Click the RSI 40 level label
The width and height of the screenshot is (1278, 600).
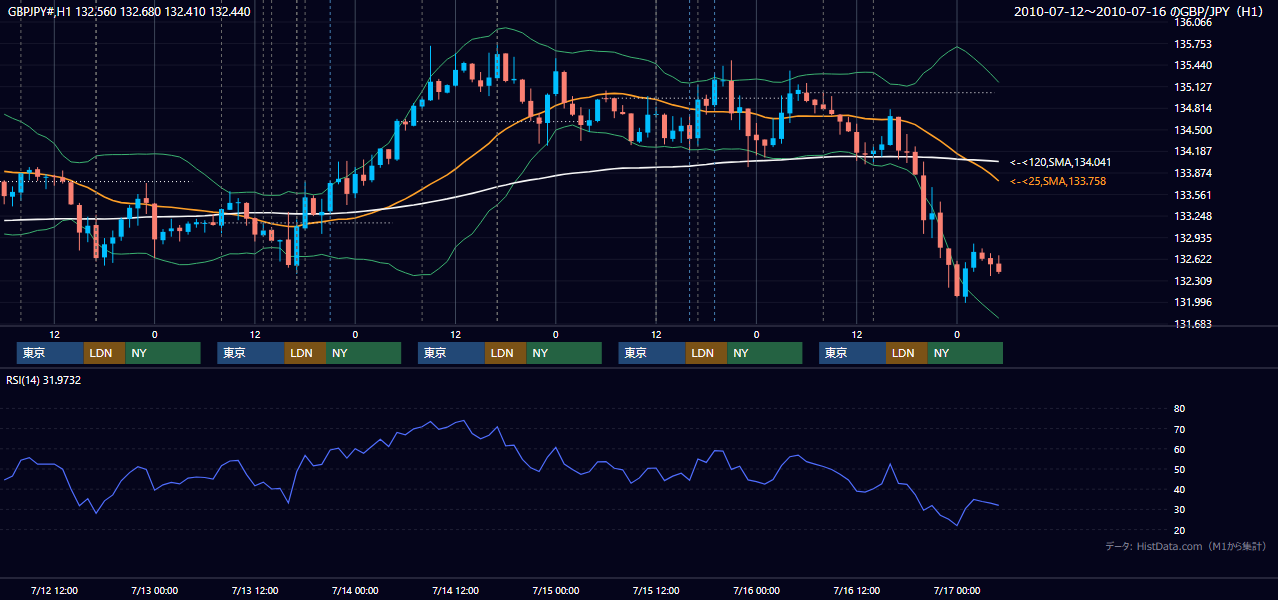point(1179,489)
